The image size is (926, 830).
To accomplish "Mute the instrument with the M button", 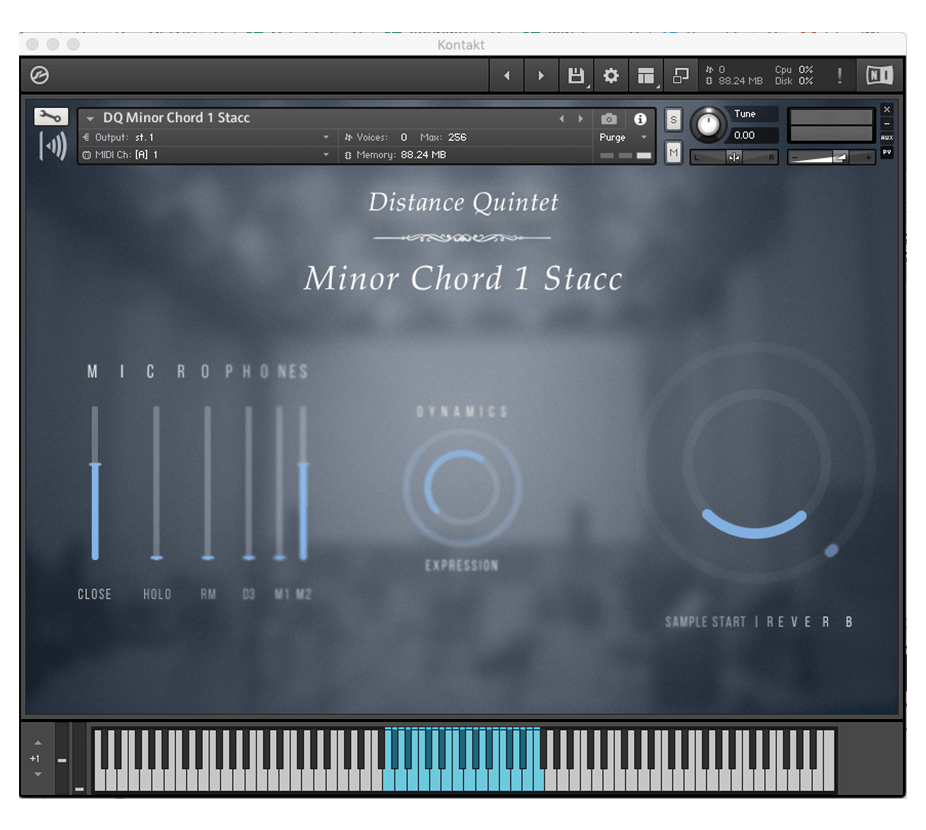I will coord(673,152).
